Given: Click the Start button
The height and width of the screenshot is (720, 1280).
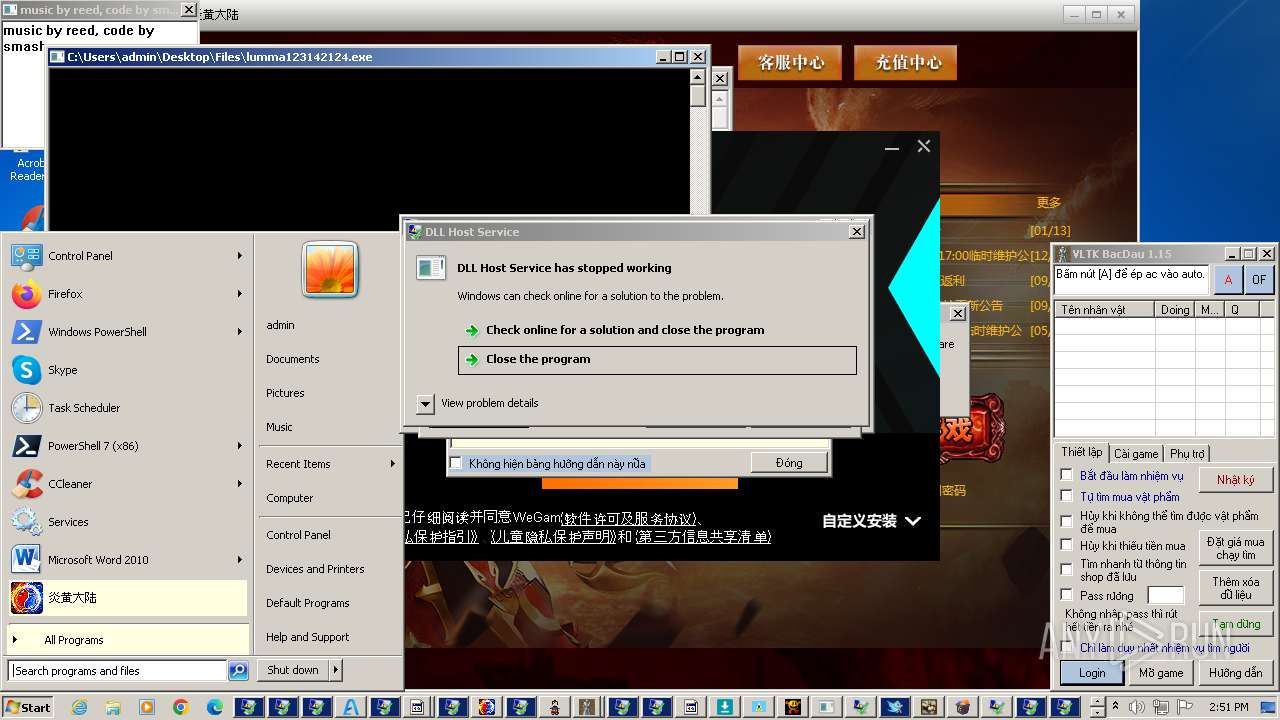Looking at the screenshot, I should coord(28,707).
